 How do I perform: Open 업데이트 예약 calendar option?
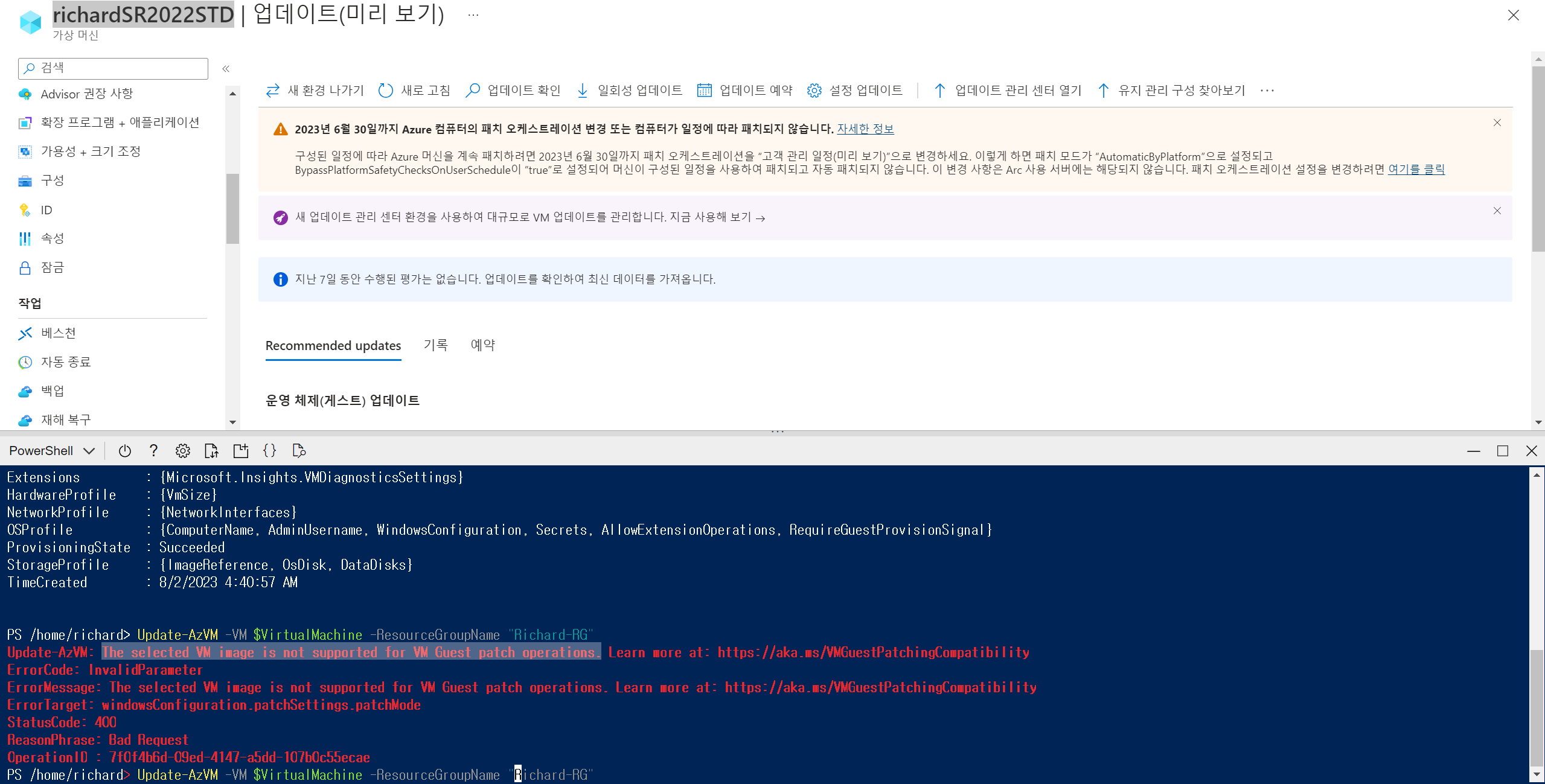pos(745,91)
